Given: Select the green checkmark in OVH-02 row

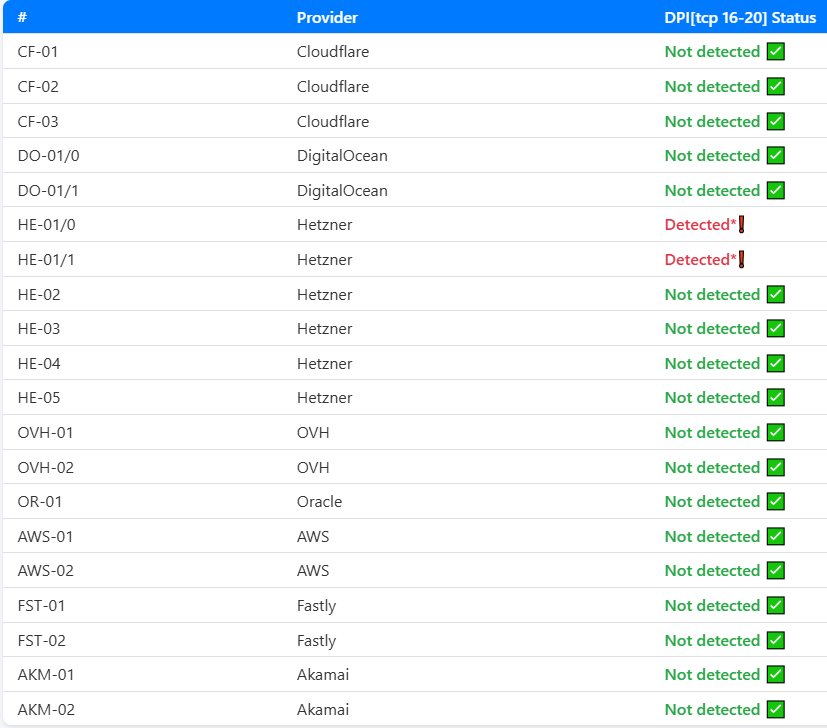Looking at the screenshot, I should [775, 467].
